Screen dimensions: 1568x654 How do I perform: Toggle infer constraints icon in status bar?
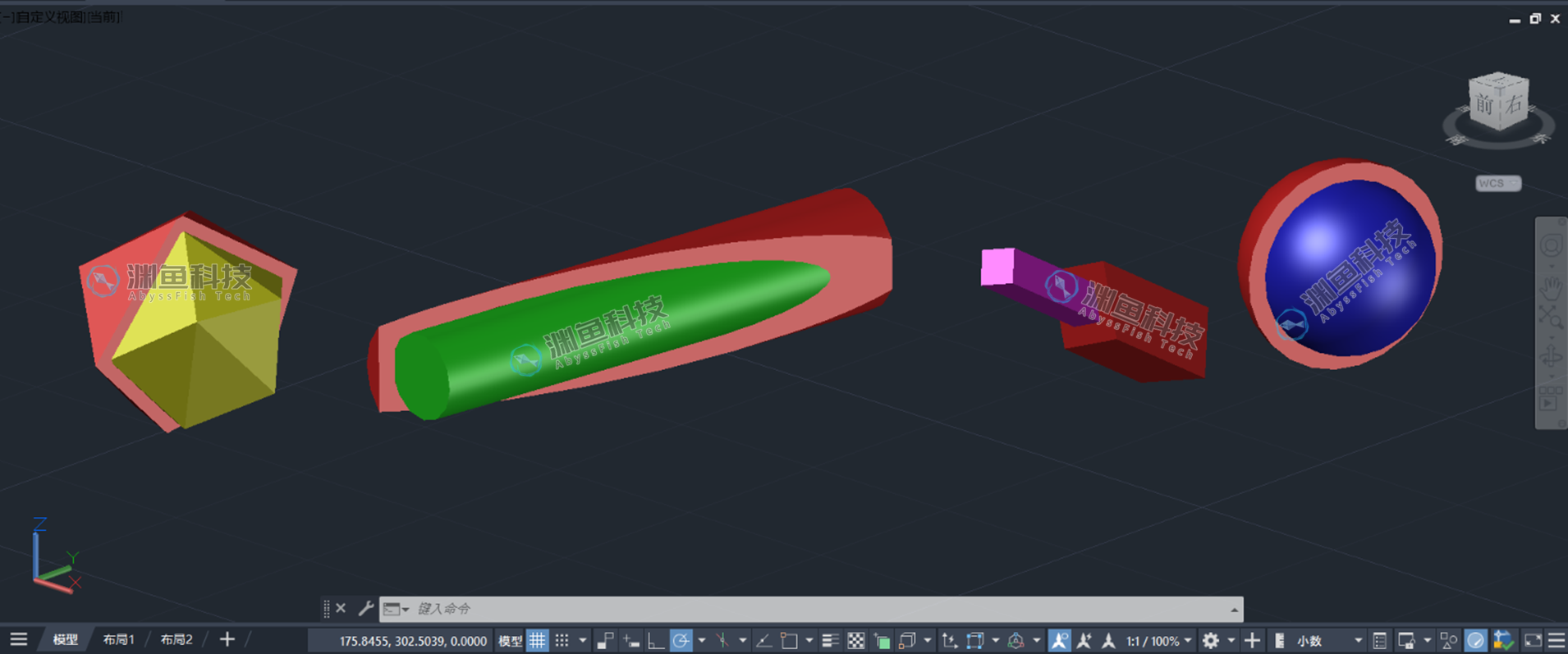(x=605, y=640)
